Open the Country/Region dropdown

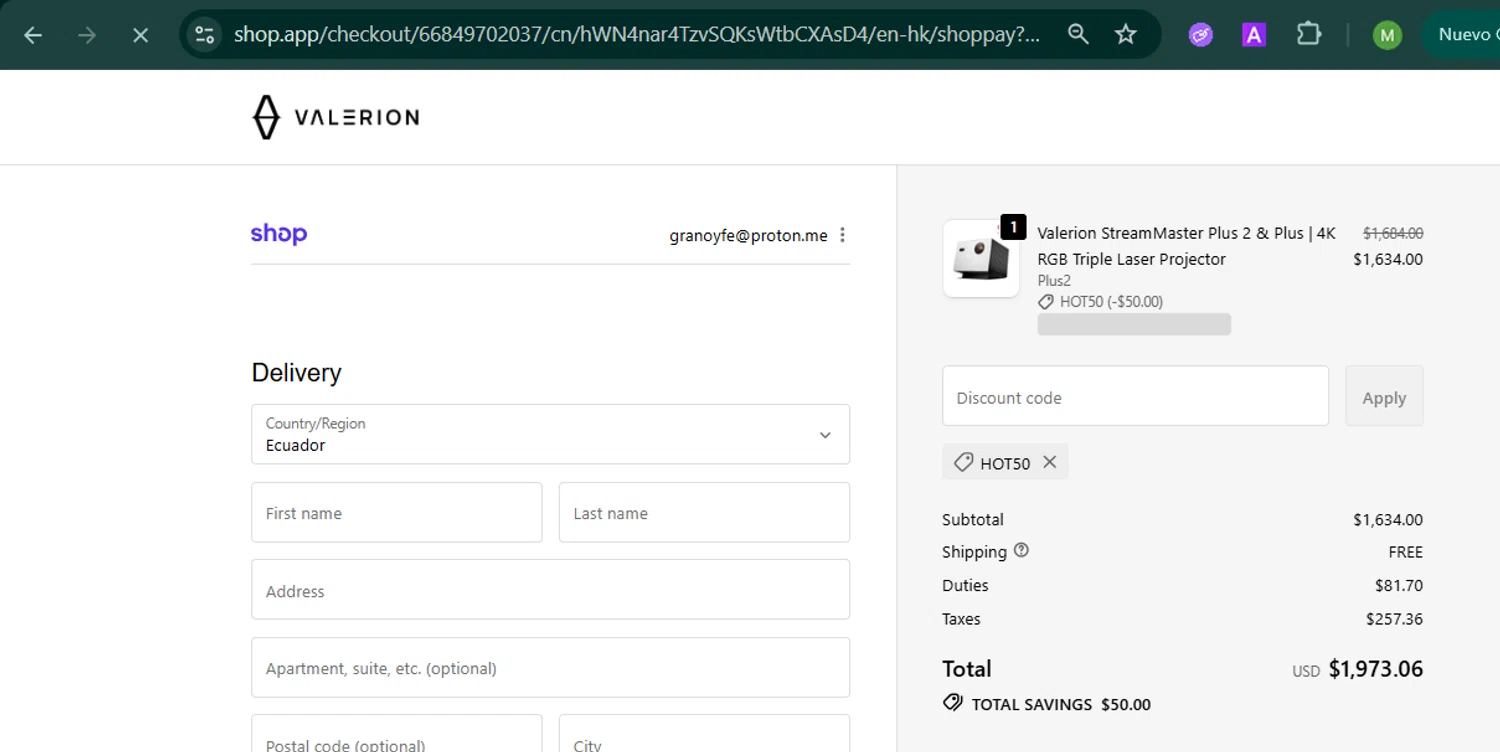coord(550,434)
